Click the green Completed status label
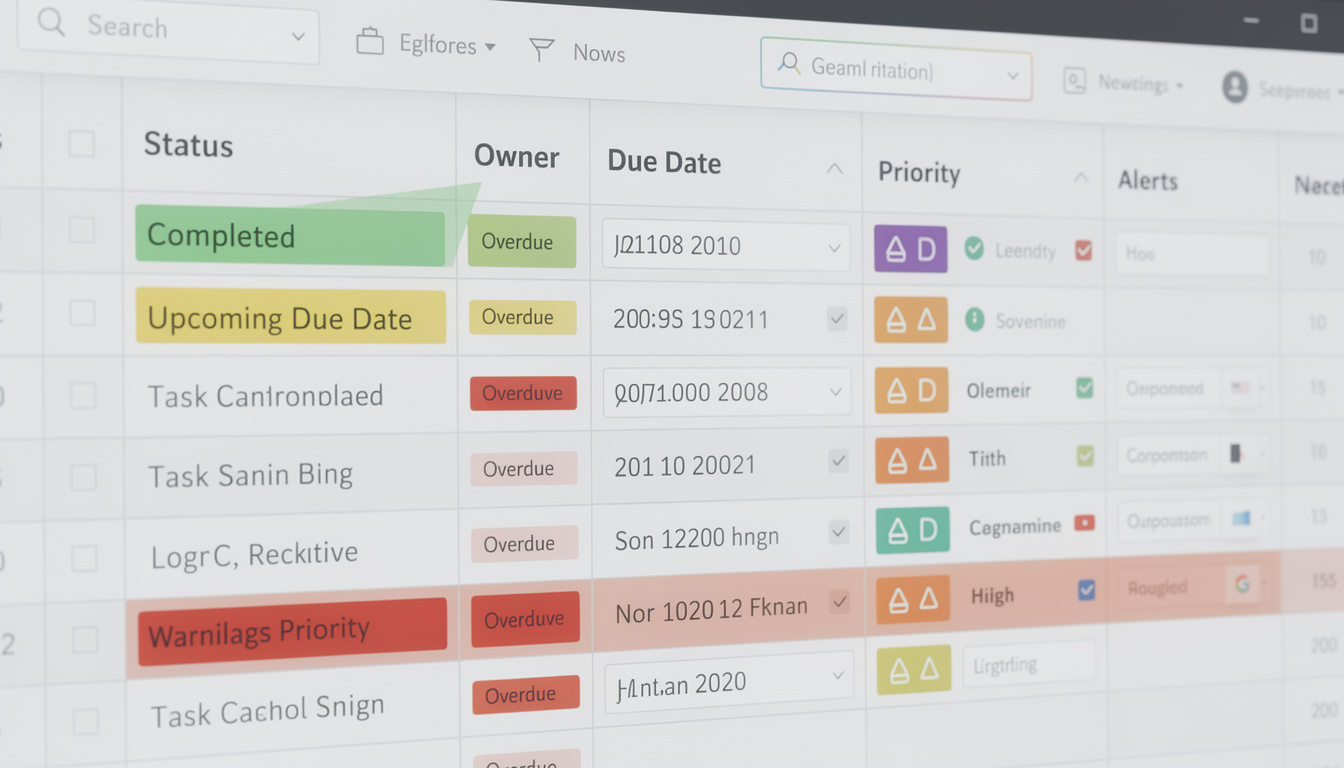 coord(290,235)
